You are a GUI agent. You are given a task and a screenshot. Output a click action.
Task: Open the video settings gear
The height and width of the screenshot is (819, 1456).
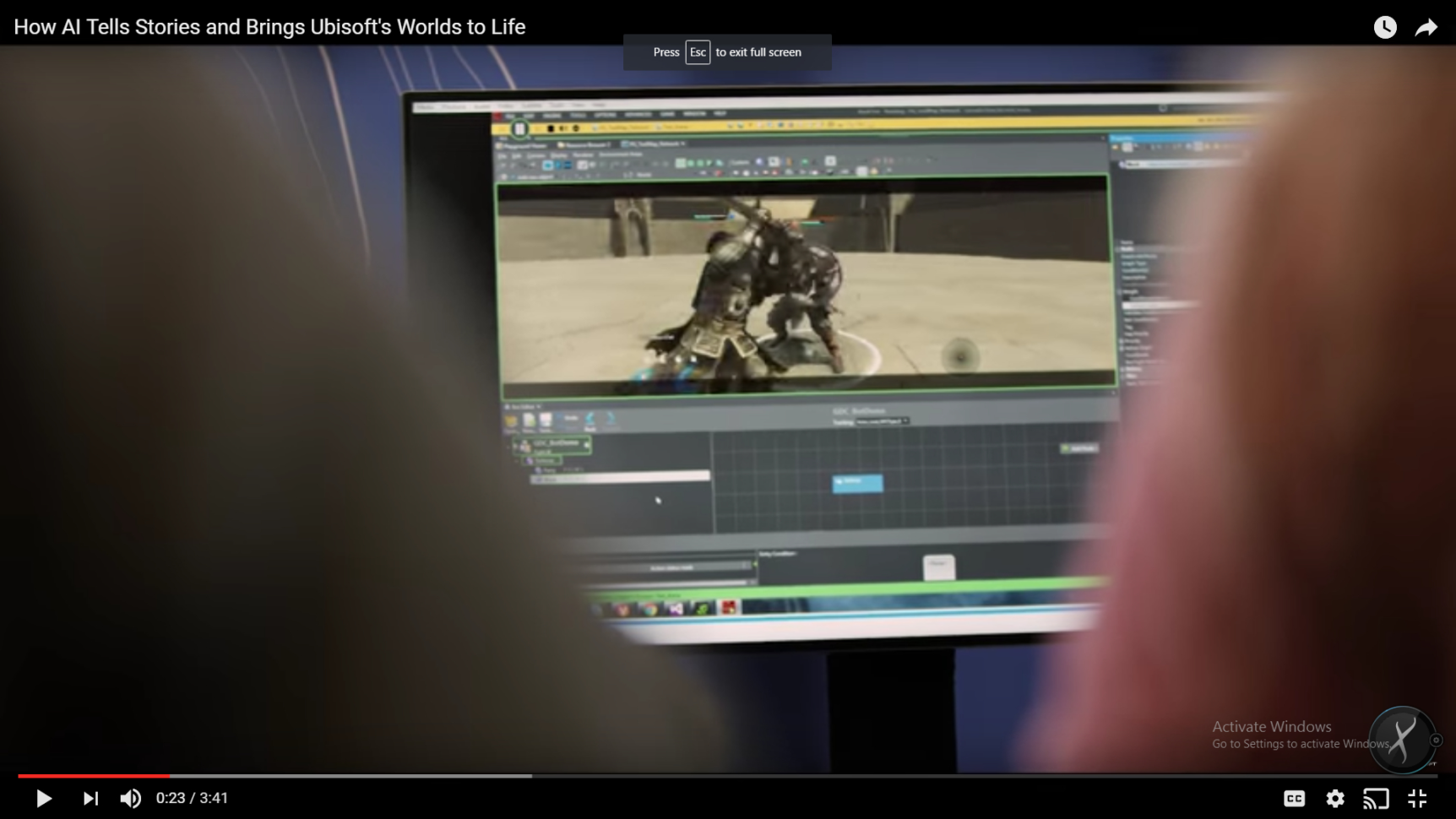(x=1335, y=798)
